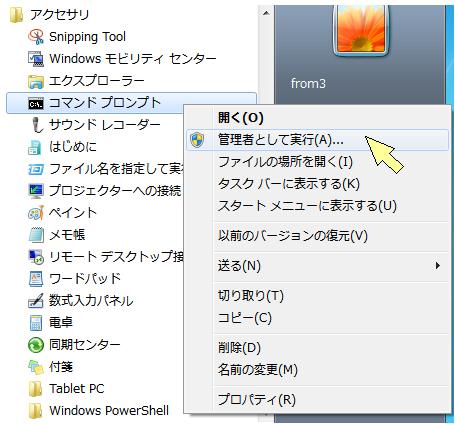Click the リモート デスクトップ接続 icon
The image size is (455, 424).
36,257
